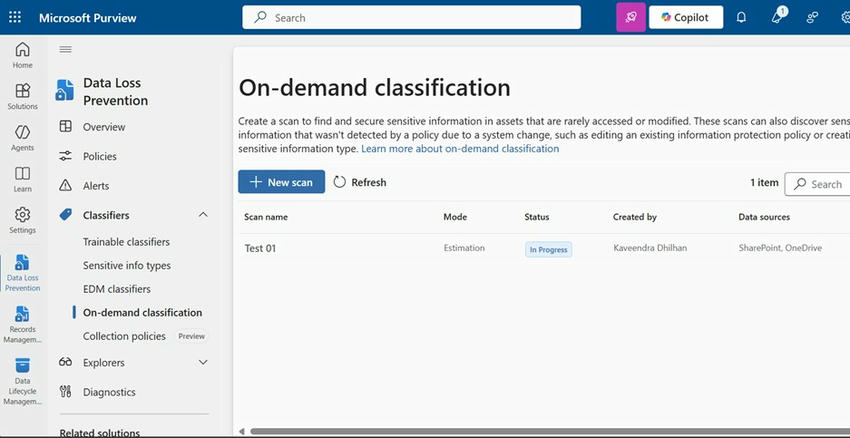Click the settings gear at header edge
The height and width of the screenshot is (438, 850).
(846, 17)
